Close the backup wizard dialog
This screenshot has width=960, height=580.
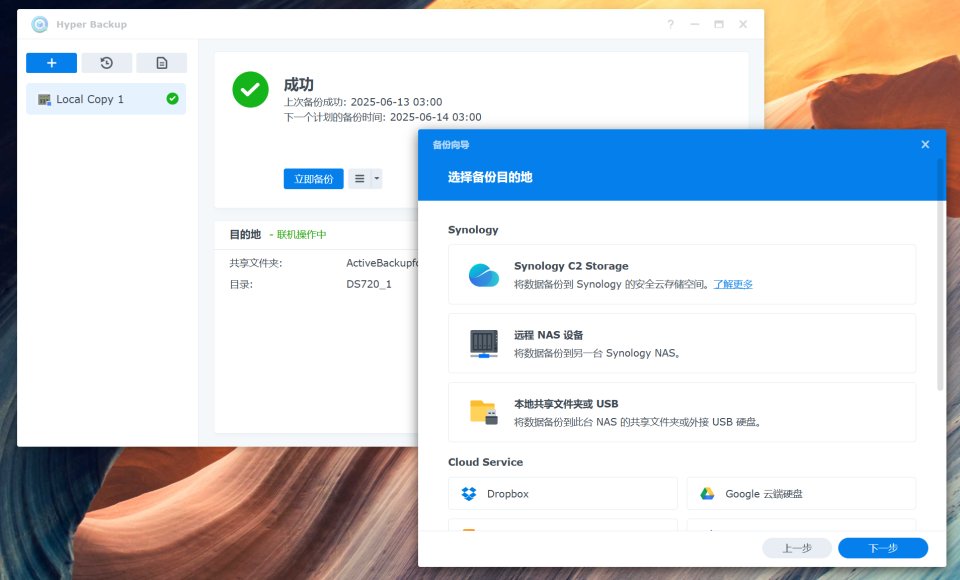[925, 145]
